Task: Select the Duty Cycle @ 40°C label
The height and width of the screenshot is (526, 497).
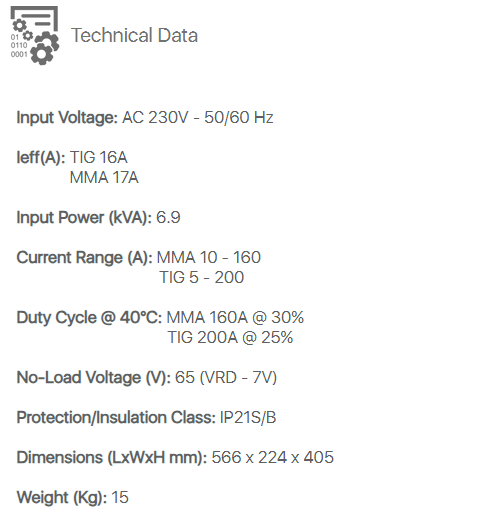Action: point(89,318)
